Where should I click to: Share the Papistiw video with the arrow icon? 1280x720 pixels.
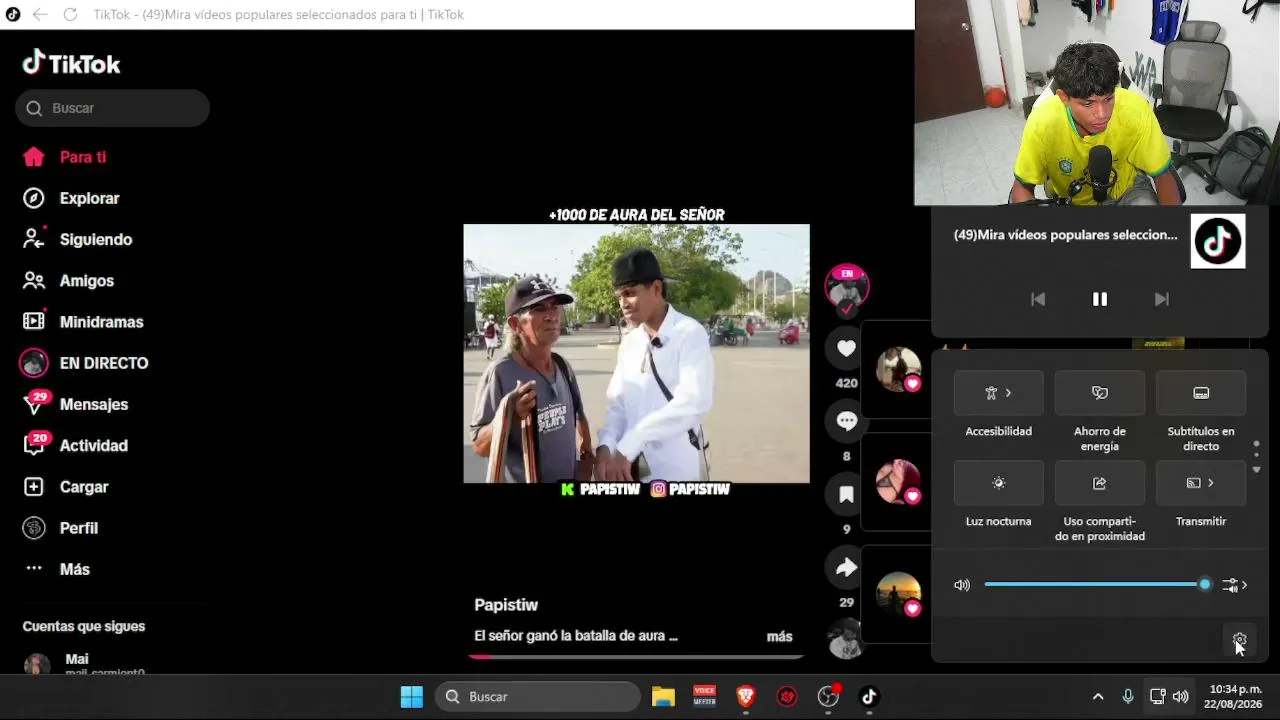(x=846, y=567)
